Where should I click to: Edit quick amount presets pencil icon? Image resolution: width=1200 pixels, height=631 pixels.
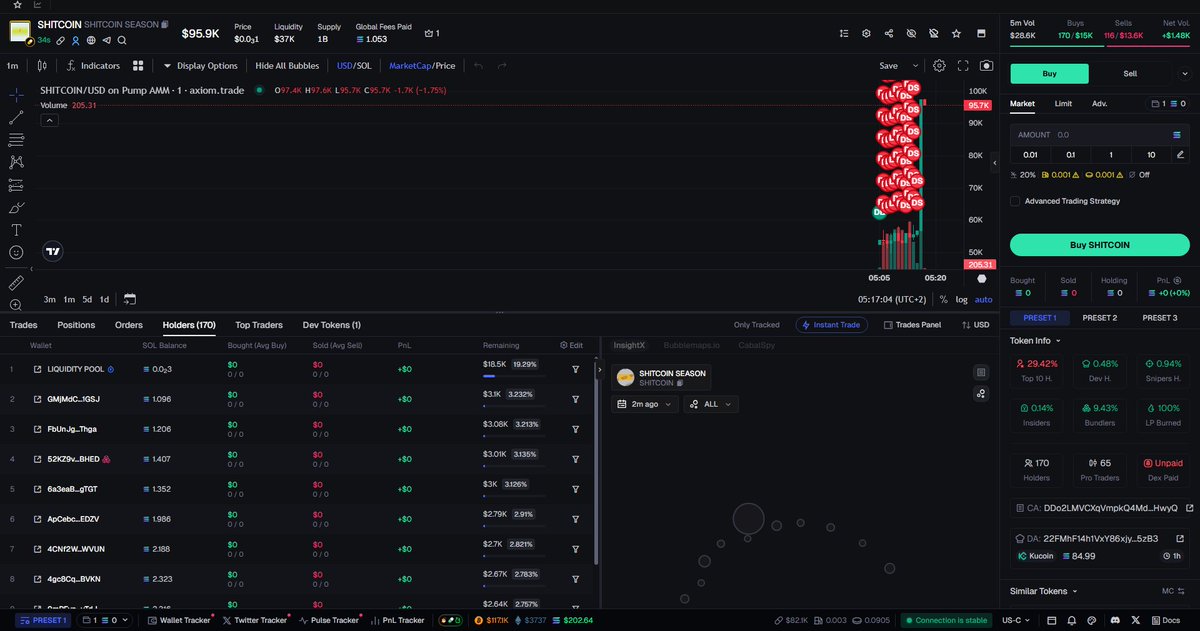coord(1180,155)
